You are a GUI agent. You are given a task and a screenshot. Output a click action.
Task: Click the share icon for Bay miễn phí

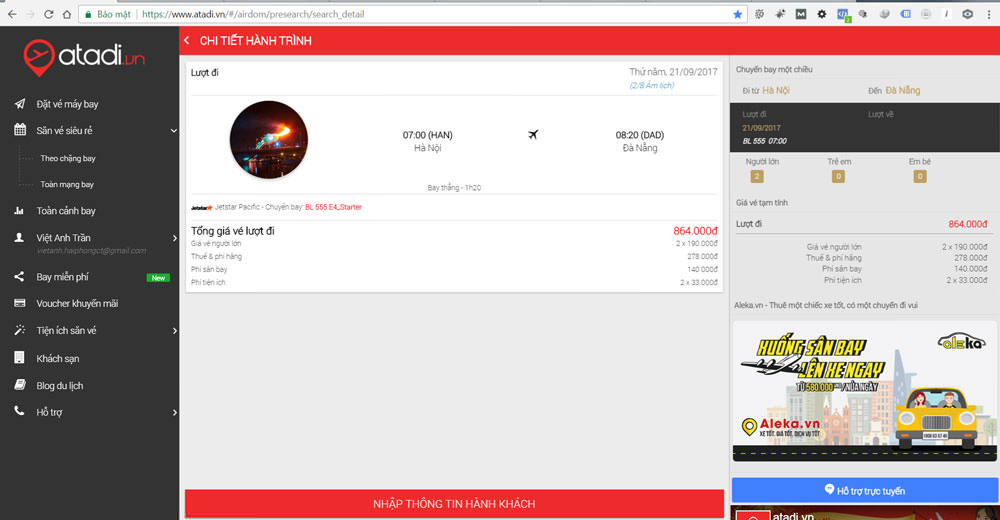19,277
